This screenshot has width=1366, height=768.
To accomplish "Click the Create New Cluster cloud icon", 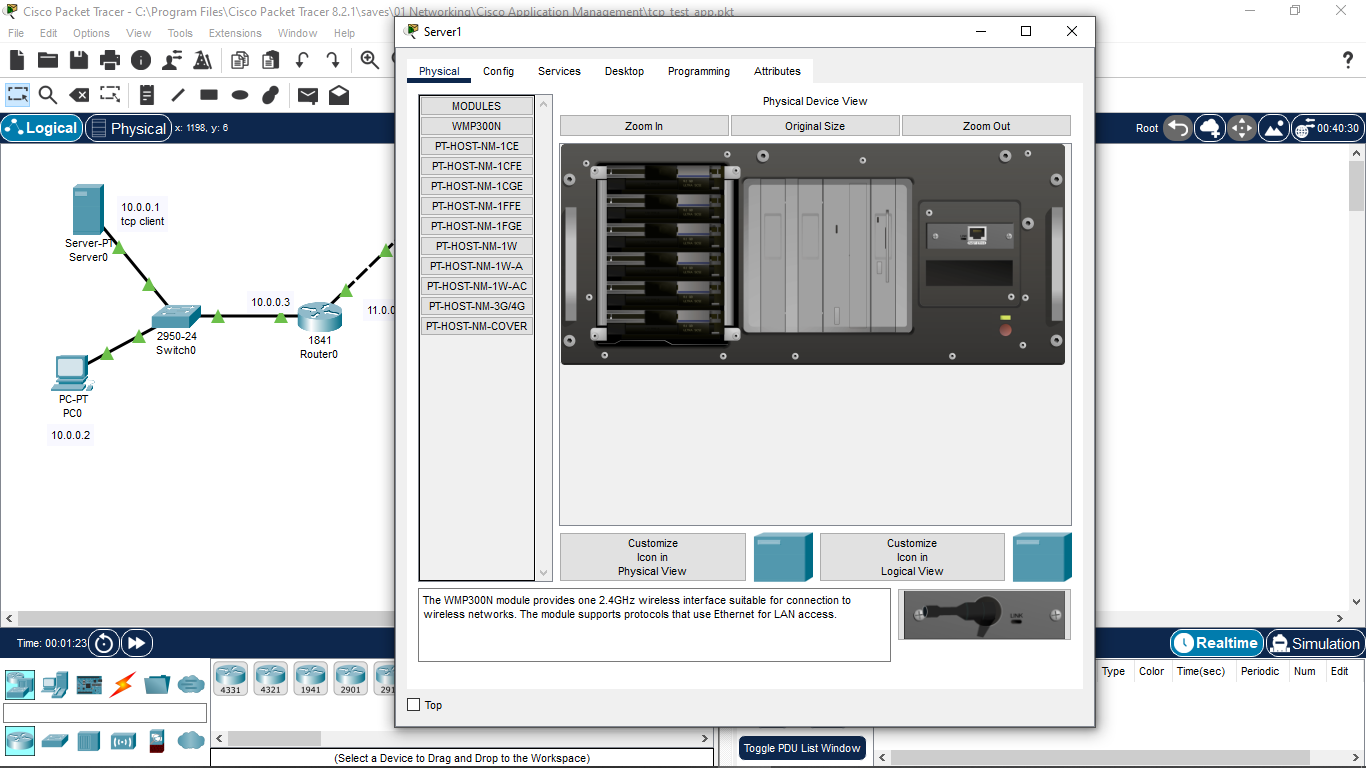I will (x=1210, y=128).
